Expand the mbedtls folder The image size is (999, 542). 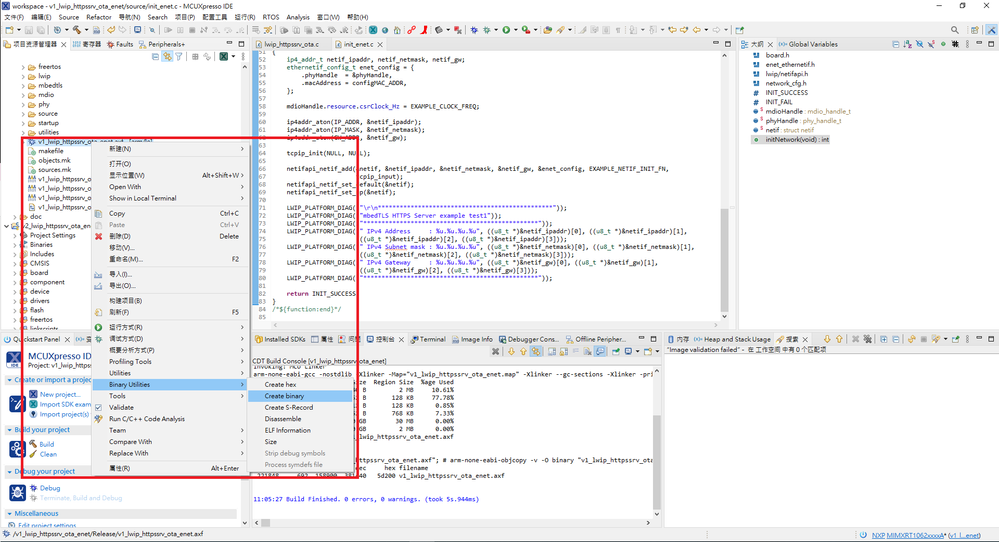[23, 85]
